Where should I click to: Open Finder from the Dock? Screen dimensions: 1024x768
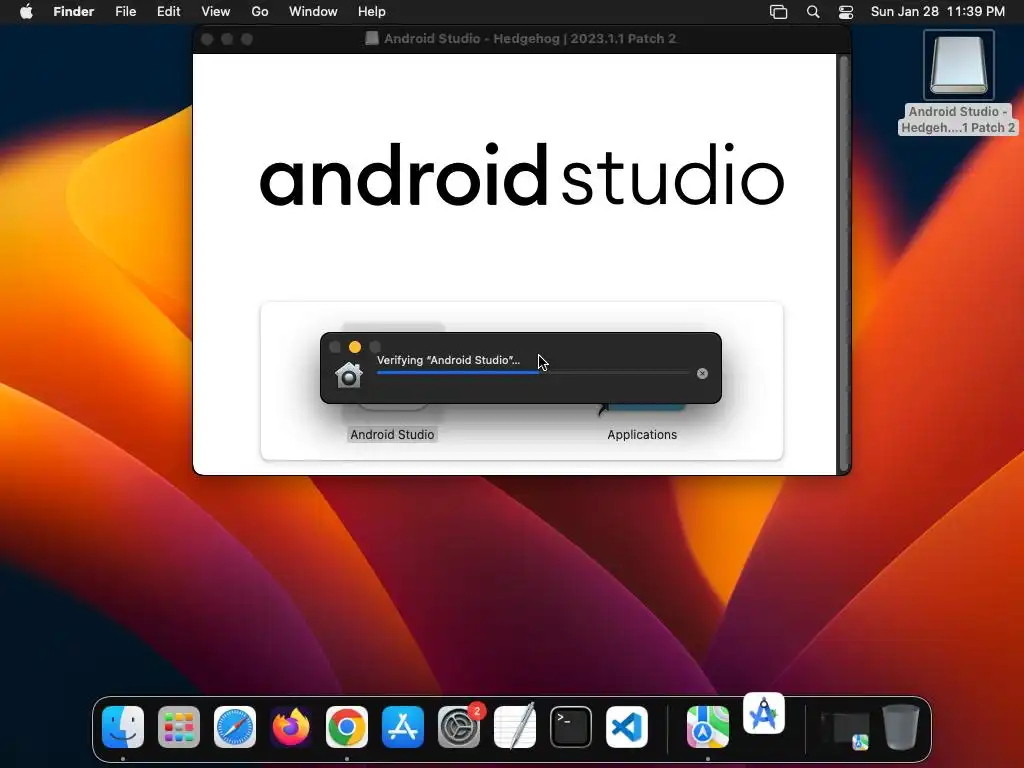pos(123,727)
